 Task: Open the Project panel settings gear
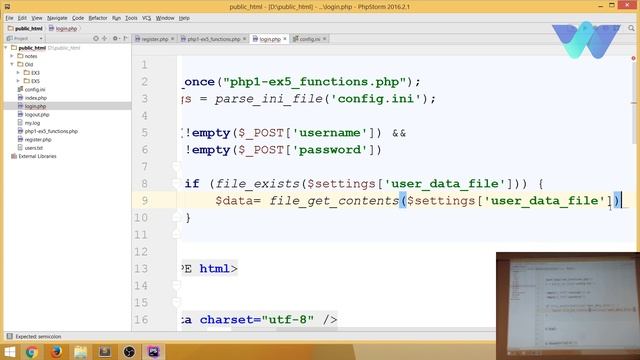click(x=115, y=38)
